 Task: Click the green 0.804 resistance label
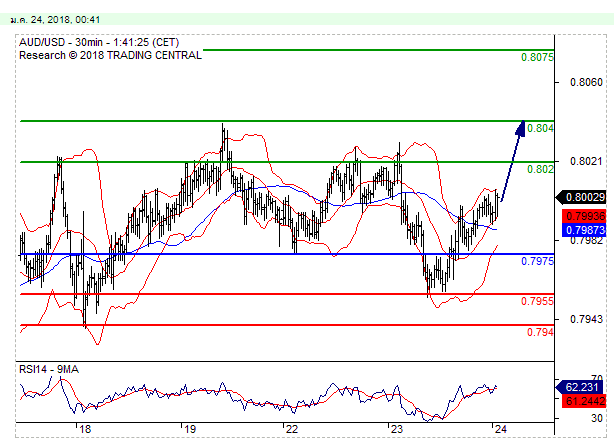(540, 128)
